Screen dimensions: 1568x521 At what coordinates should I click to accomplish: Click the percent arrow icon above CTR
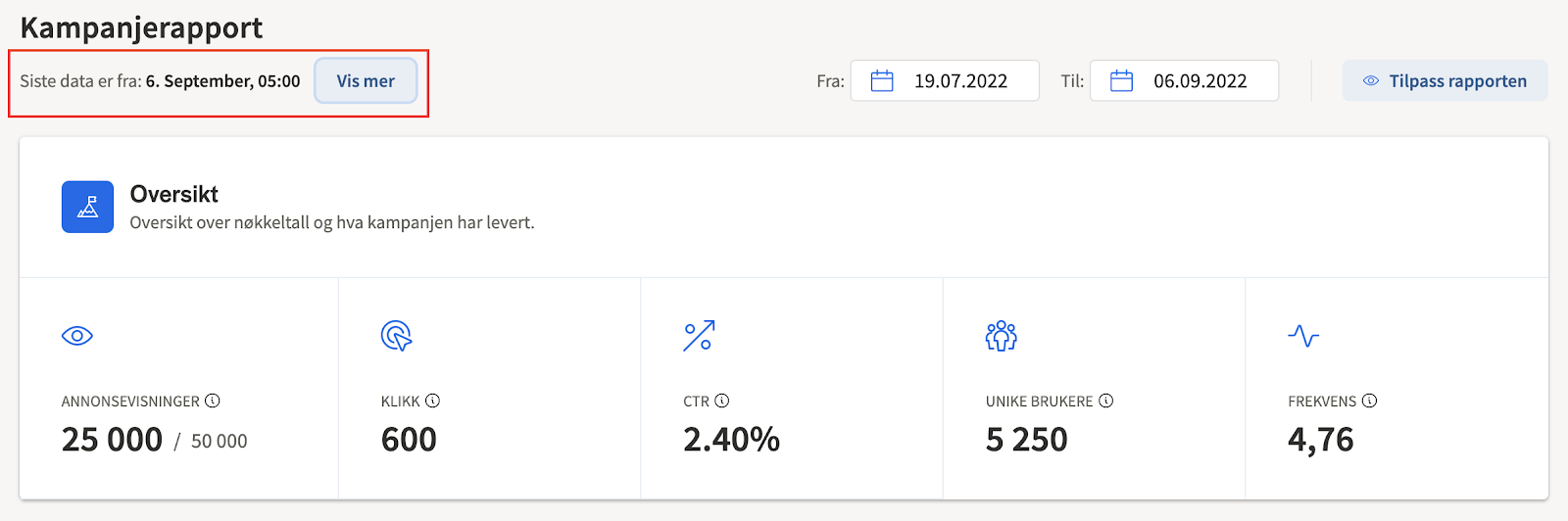click(x=699, y=336)
